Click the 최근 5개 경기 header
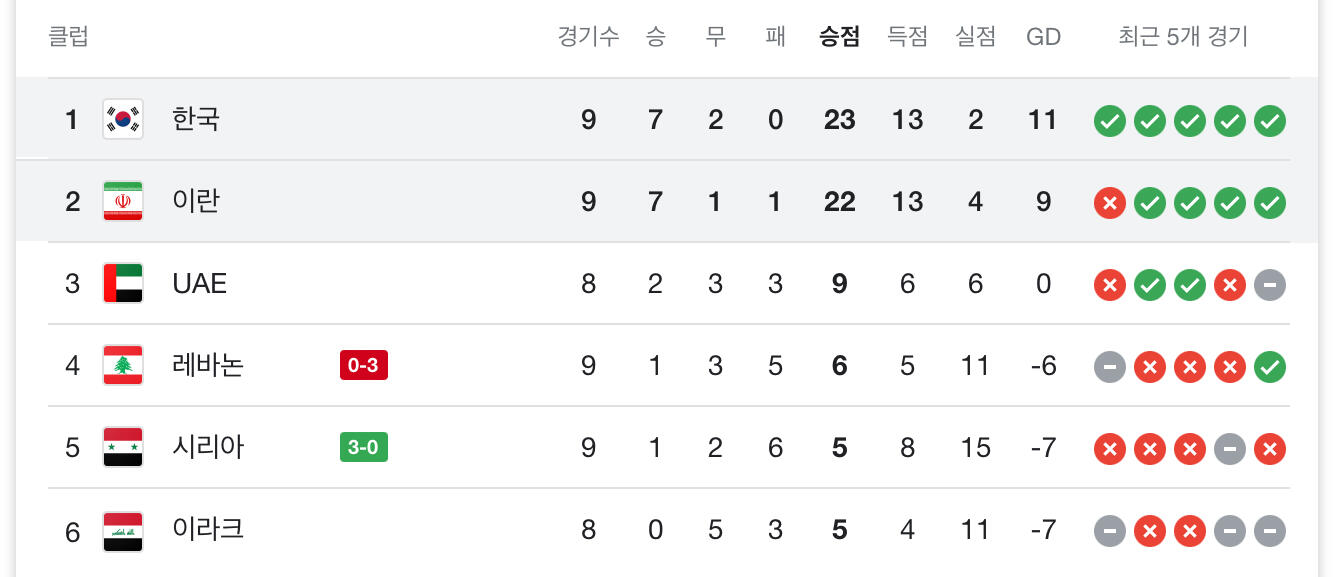The image size is (1334, 577). click(1183, 37)
